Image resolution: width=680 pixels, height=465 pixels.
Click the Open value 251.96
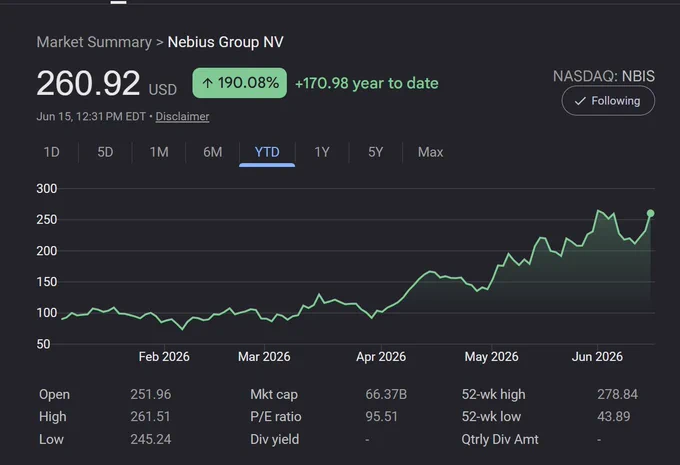coord(150,394)
